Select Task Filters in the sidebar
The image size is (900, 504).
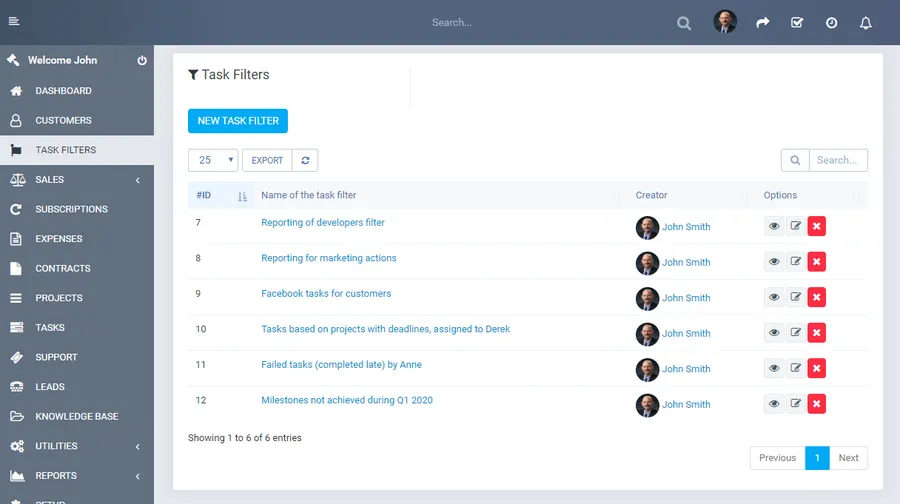(77, 150)
